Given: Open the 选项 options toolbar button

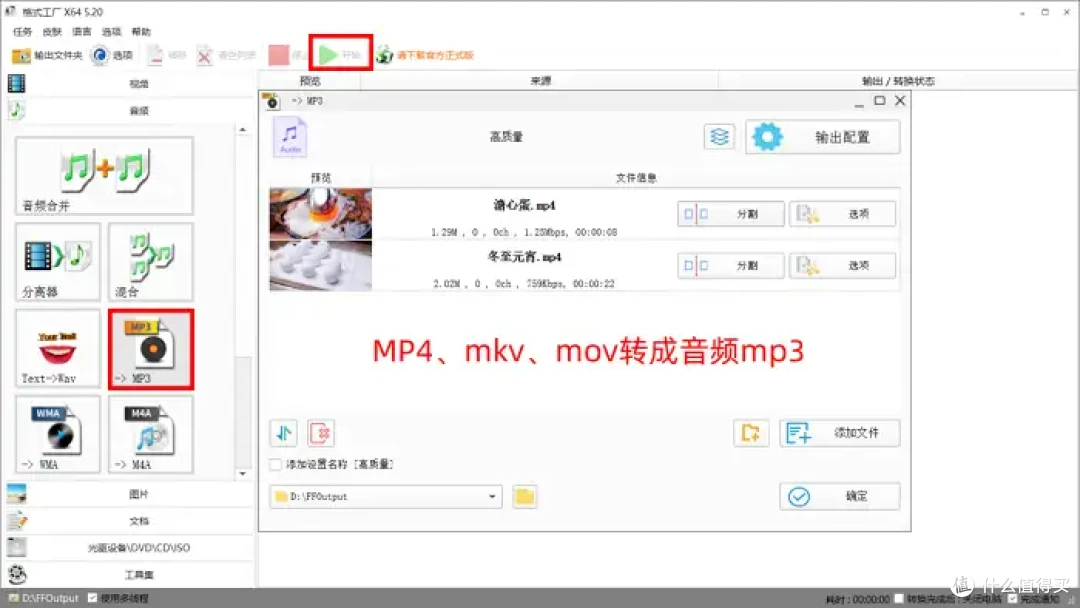Looking at the screenshot, I should pyautogui.click(x=112, y=55).
